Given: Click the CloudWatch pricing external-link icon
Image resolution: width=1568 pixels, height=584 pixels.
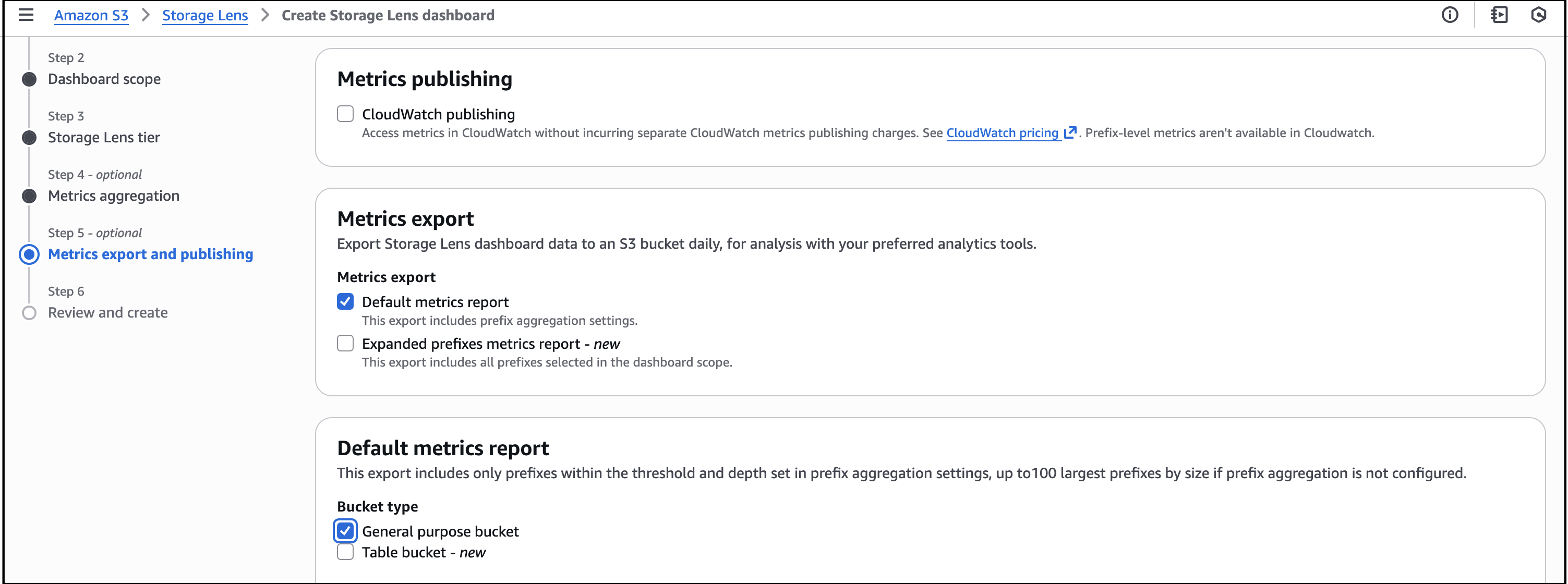Looking at the screenshot, I should tap(1070, 132).
